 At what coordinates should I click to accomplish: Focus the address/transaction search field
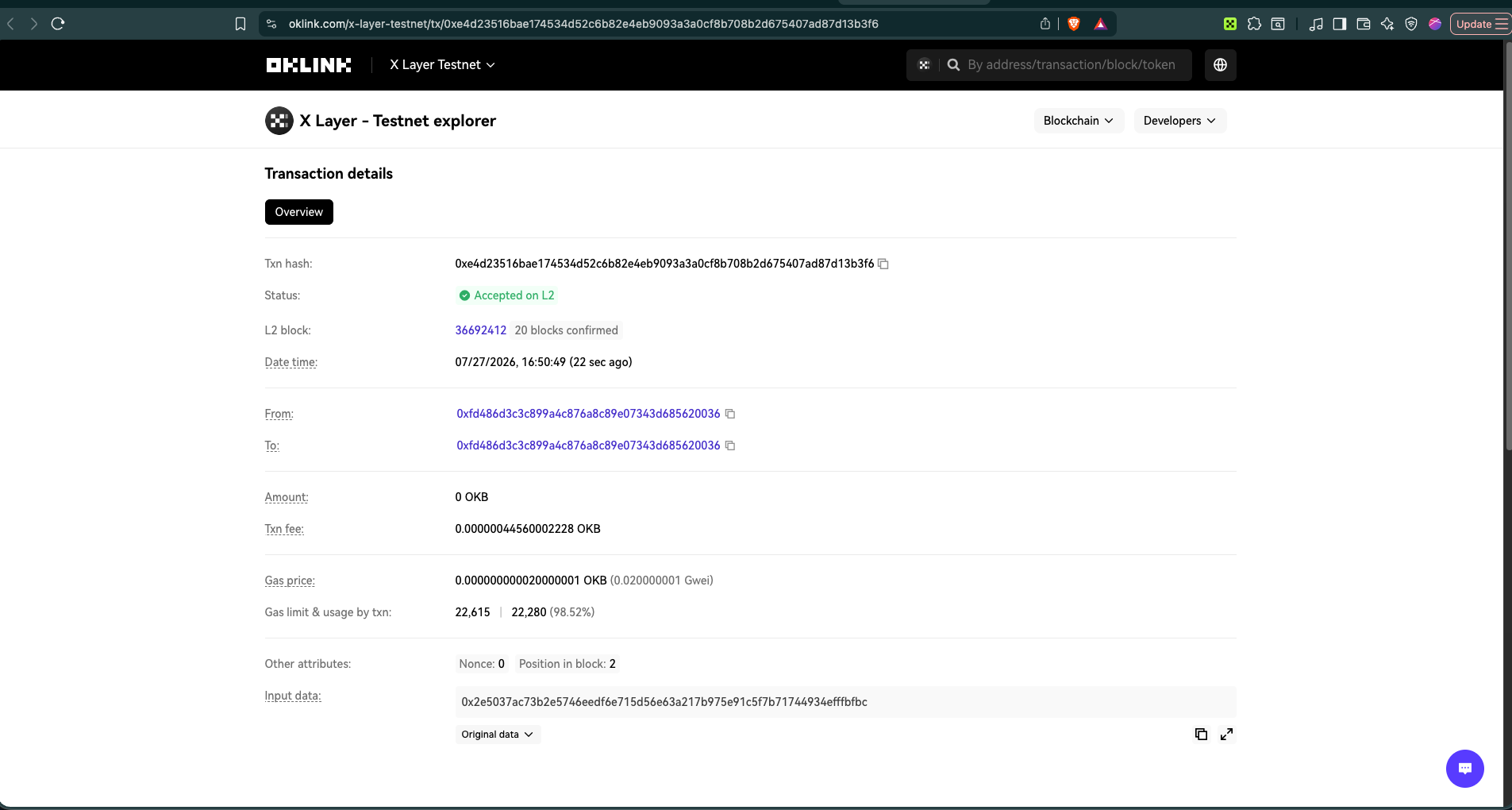(1071, 65)
